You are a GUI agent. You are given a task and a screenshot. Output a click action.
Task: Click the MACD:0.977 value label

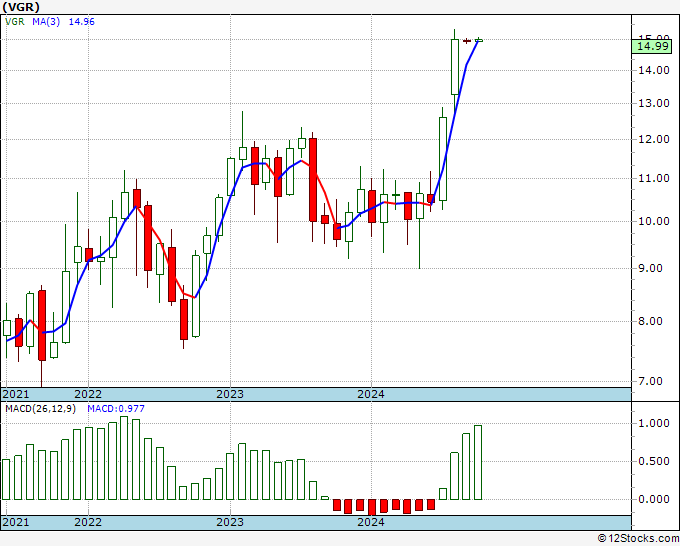pos(116,409)
